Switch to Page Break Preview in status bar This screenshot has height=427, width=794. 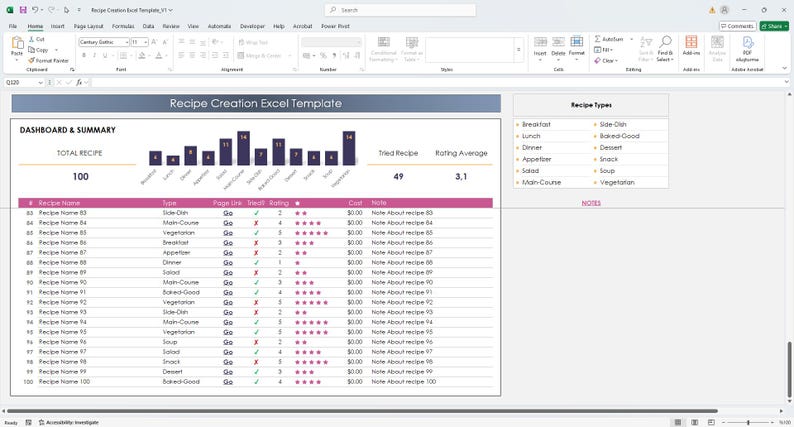click(711, 422)
